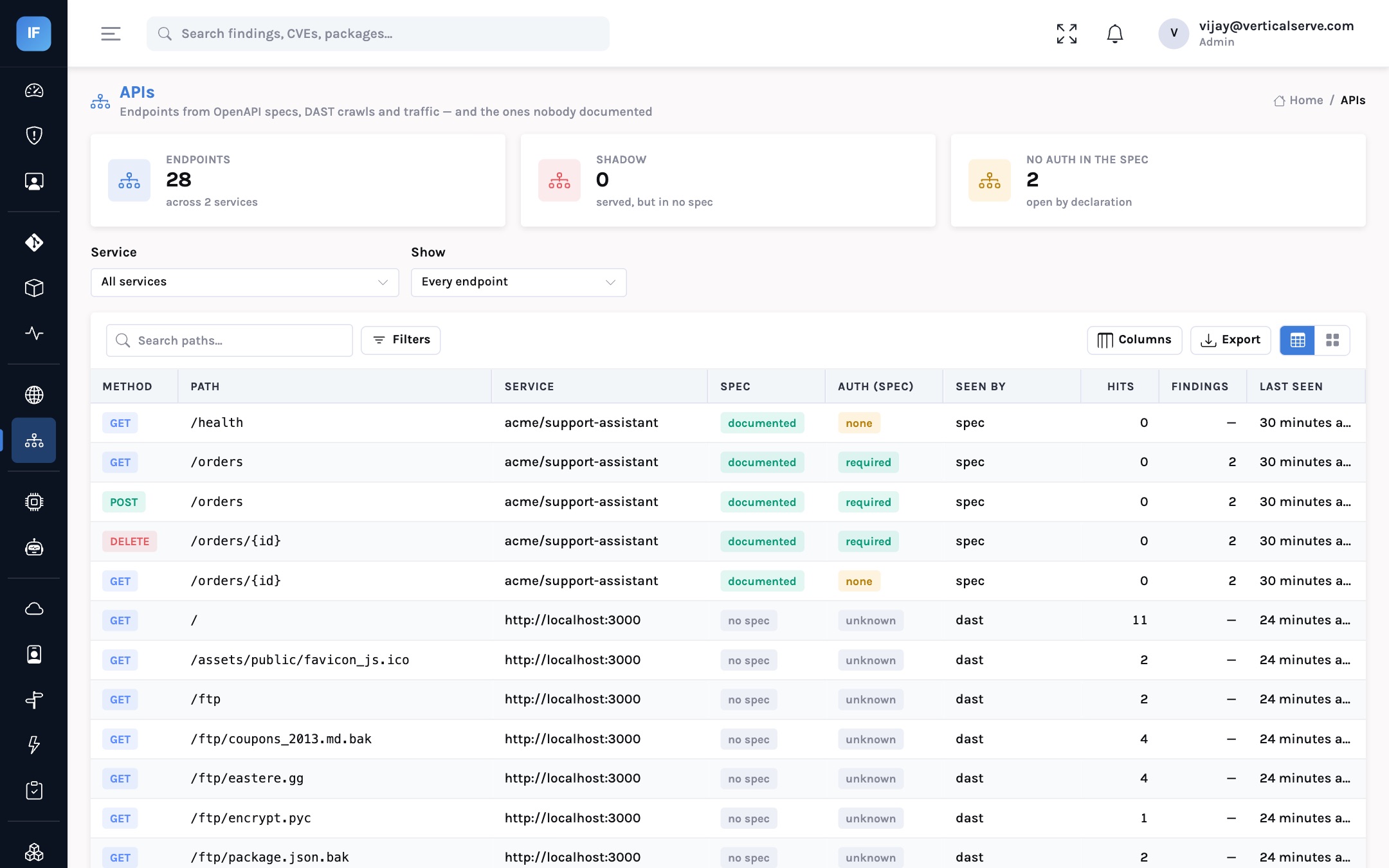Open the chip processor sidebar icon
This screenshot has width=1389, height=868.
pyautogui.click(x=34, y=502)
